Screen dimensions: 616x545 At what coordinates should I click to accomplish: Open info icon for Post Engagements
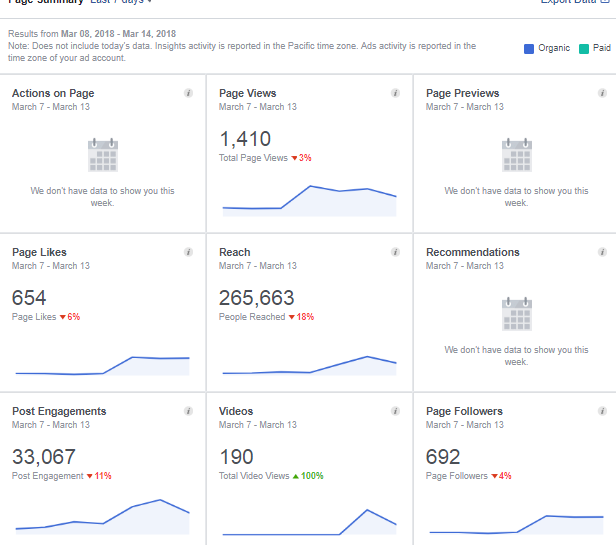coord(188,411)
